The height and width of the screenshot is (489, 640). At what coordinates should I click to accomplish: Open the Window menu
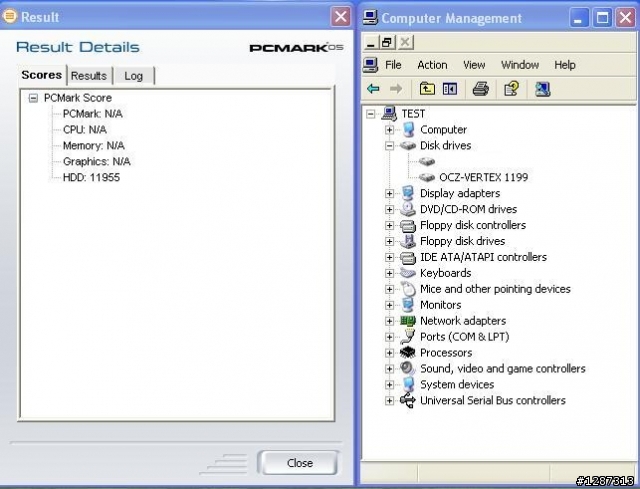click(x=520, y=65)
